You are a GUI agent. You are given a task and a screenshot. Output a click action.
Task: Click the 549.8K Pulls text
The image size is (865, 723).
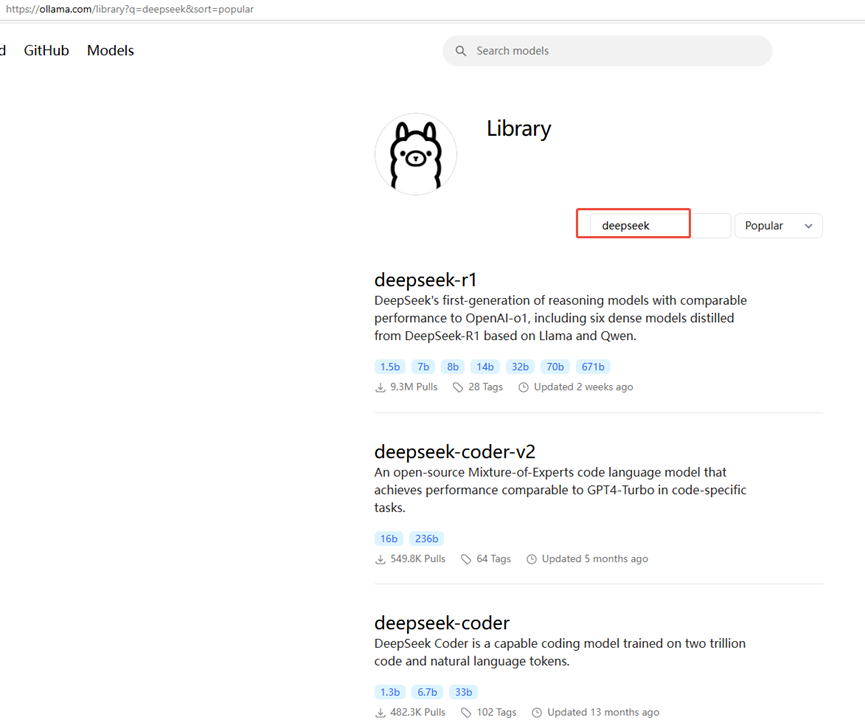[418, 559]
